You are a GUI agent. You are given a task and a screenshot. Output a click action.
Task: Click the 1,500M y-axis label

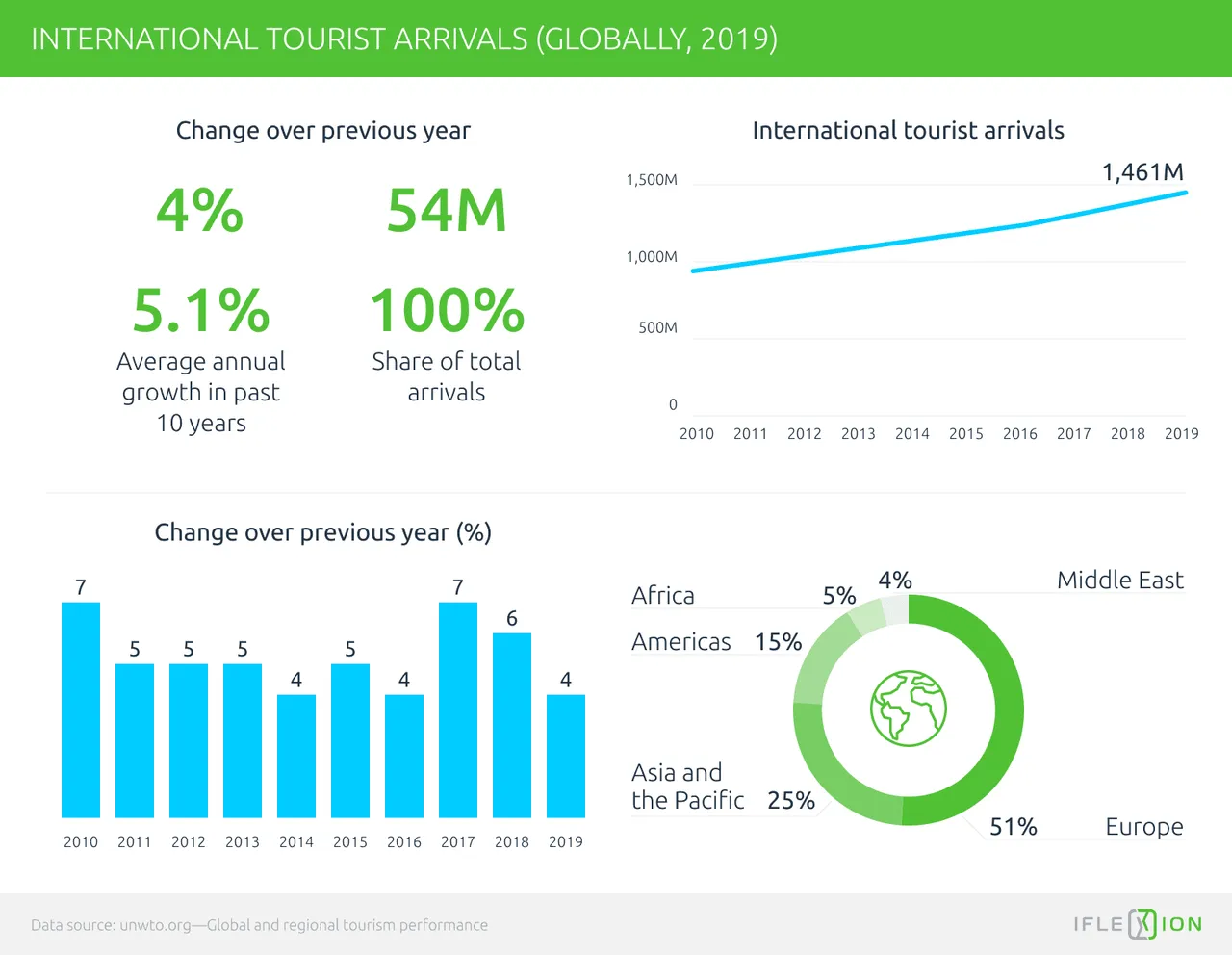(x=652, y=180)
